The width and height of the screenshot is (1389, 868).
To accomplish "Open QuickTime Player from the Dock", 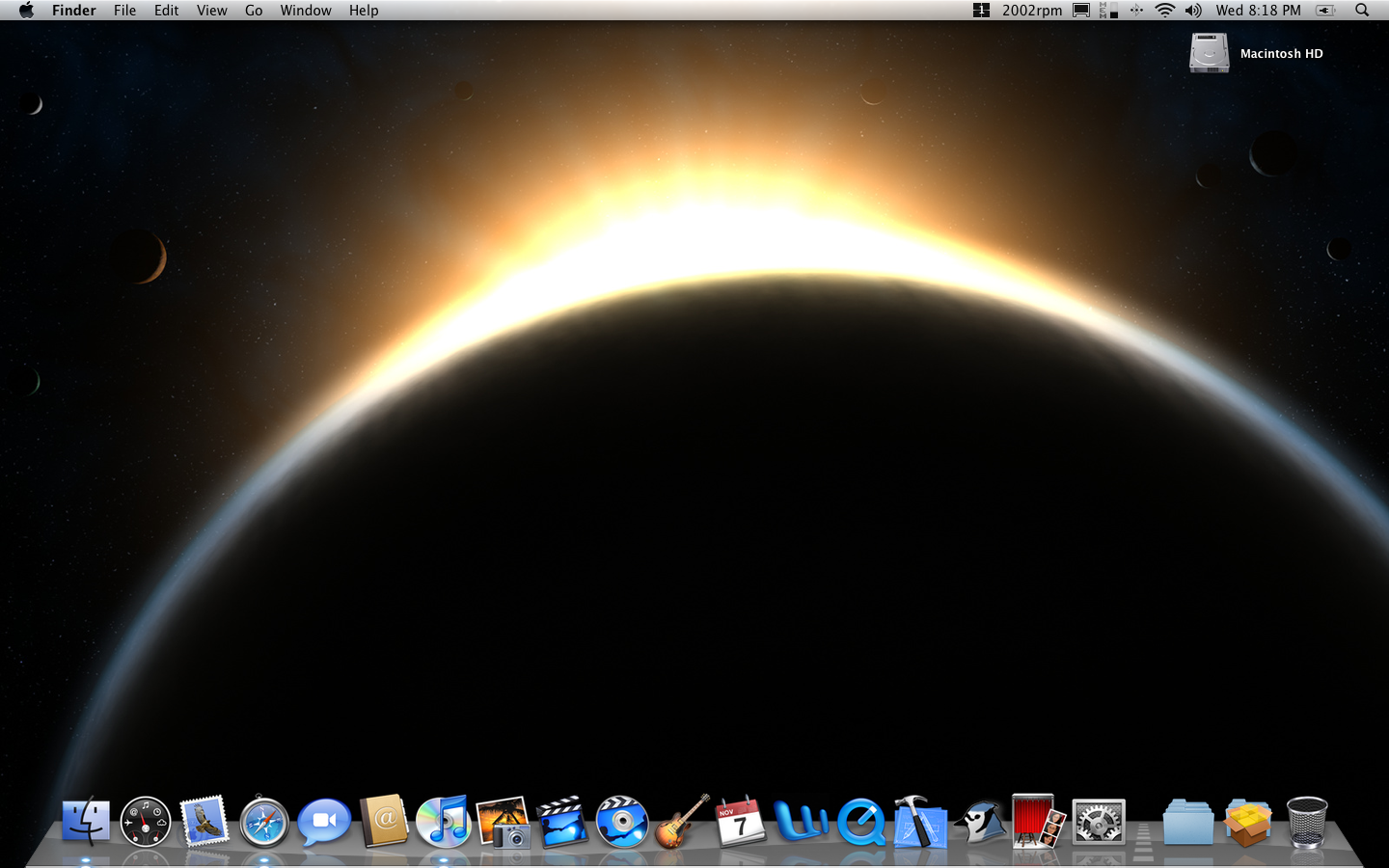I will 860,823.
